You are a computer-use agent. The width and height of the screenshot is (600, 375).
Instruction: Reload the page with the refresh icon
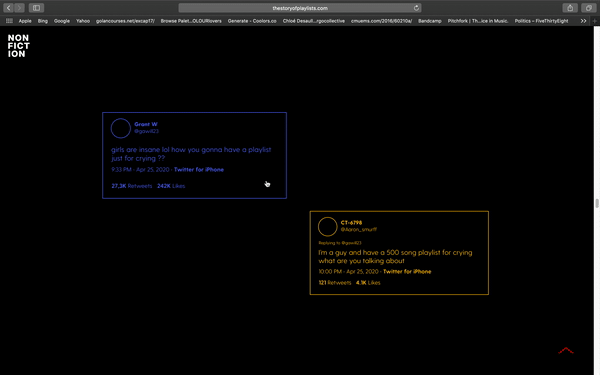tap(416, 8)
